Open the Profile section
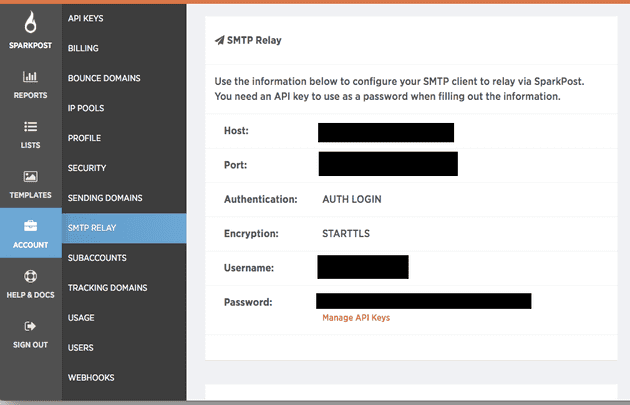Viewport: 630px width, 405px height. 84,138
